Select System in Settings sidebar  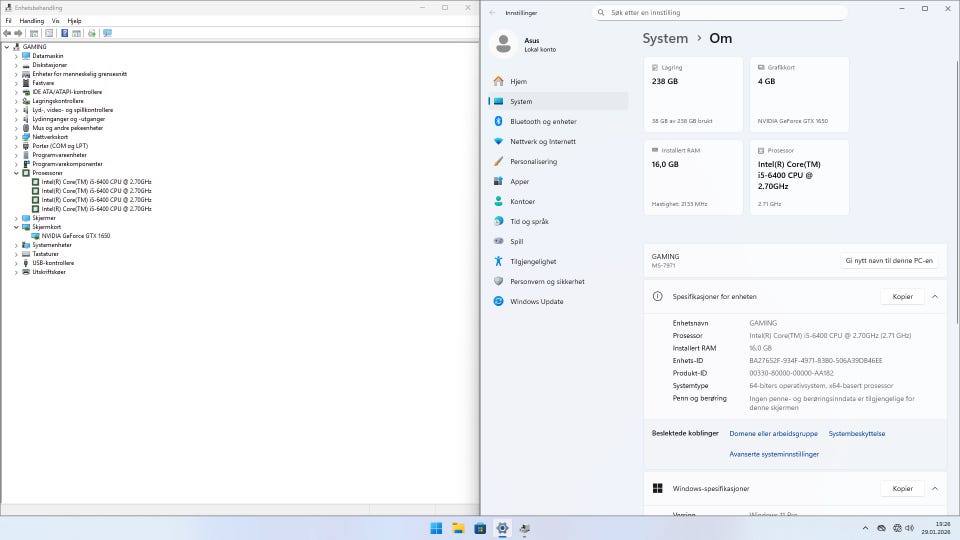point(558,102)
